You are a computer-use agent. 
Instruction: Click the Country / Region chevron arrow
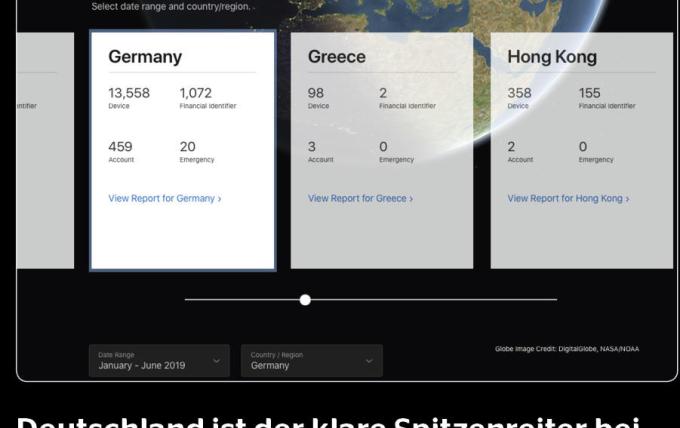tap(369, 361)
